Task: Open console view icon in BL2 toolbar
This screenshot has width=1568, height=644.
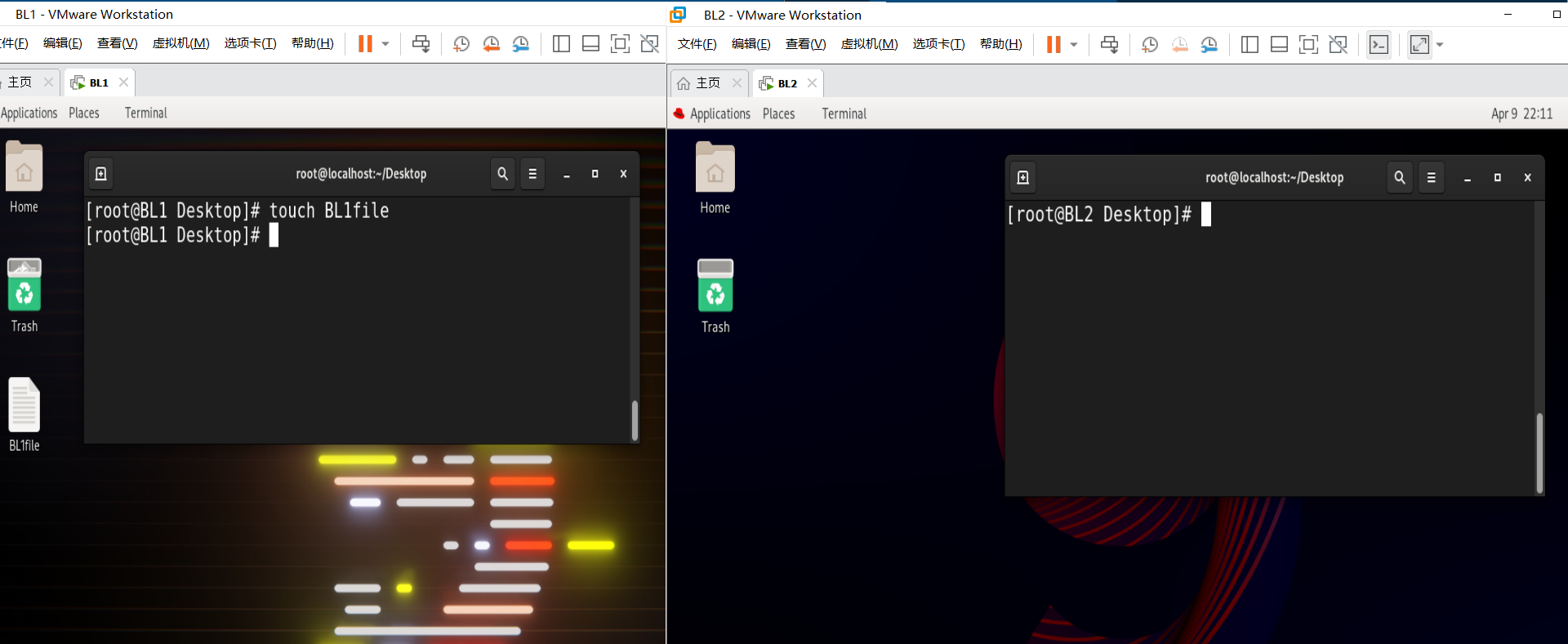Action: pos(1379,45)
